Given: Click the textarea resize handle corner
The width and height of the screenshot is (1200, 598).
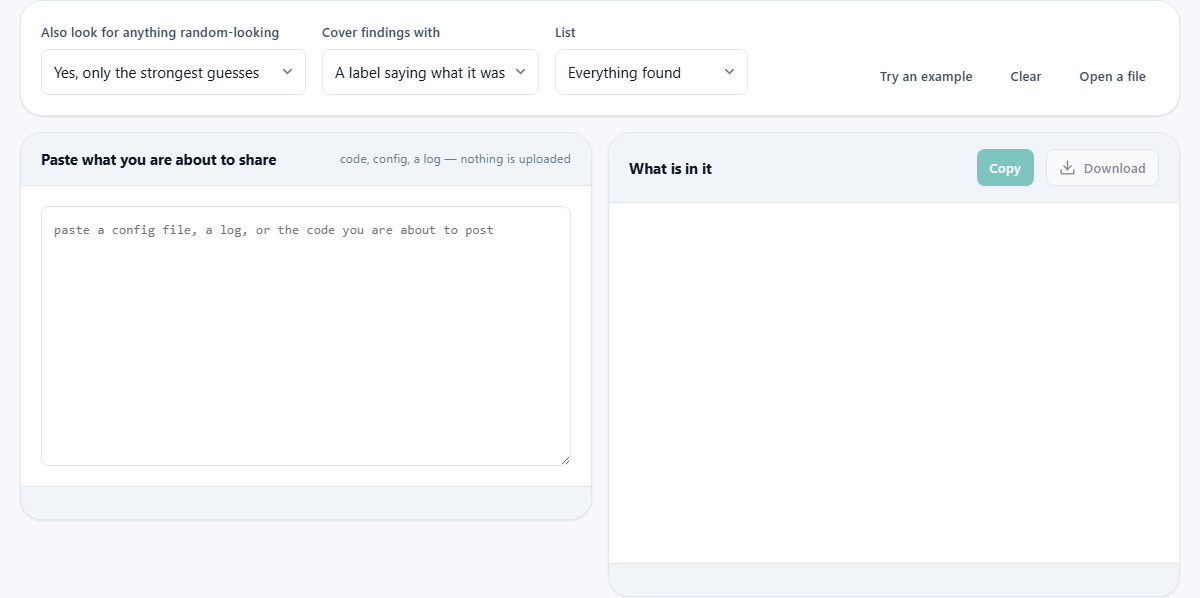Looking at the screenshot, I should 565,460.
